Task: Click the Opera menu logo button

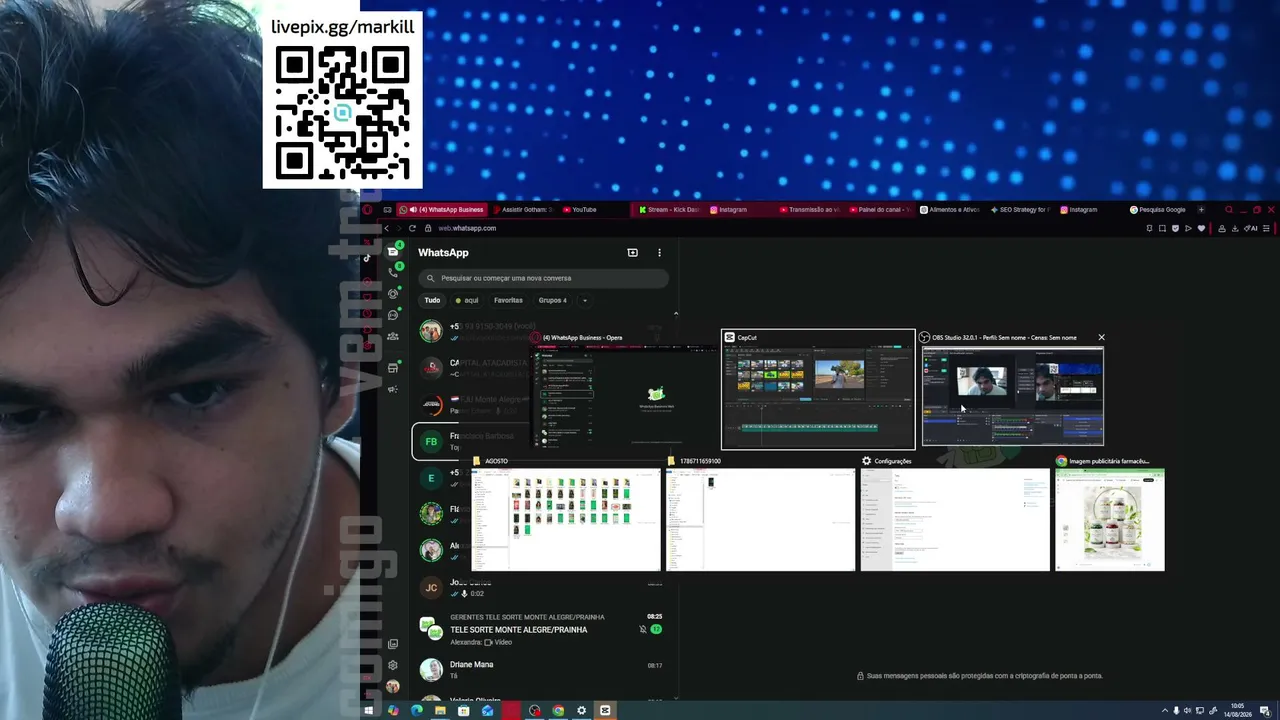Action: [367, 210]
